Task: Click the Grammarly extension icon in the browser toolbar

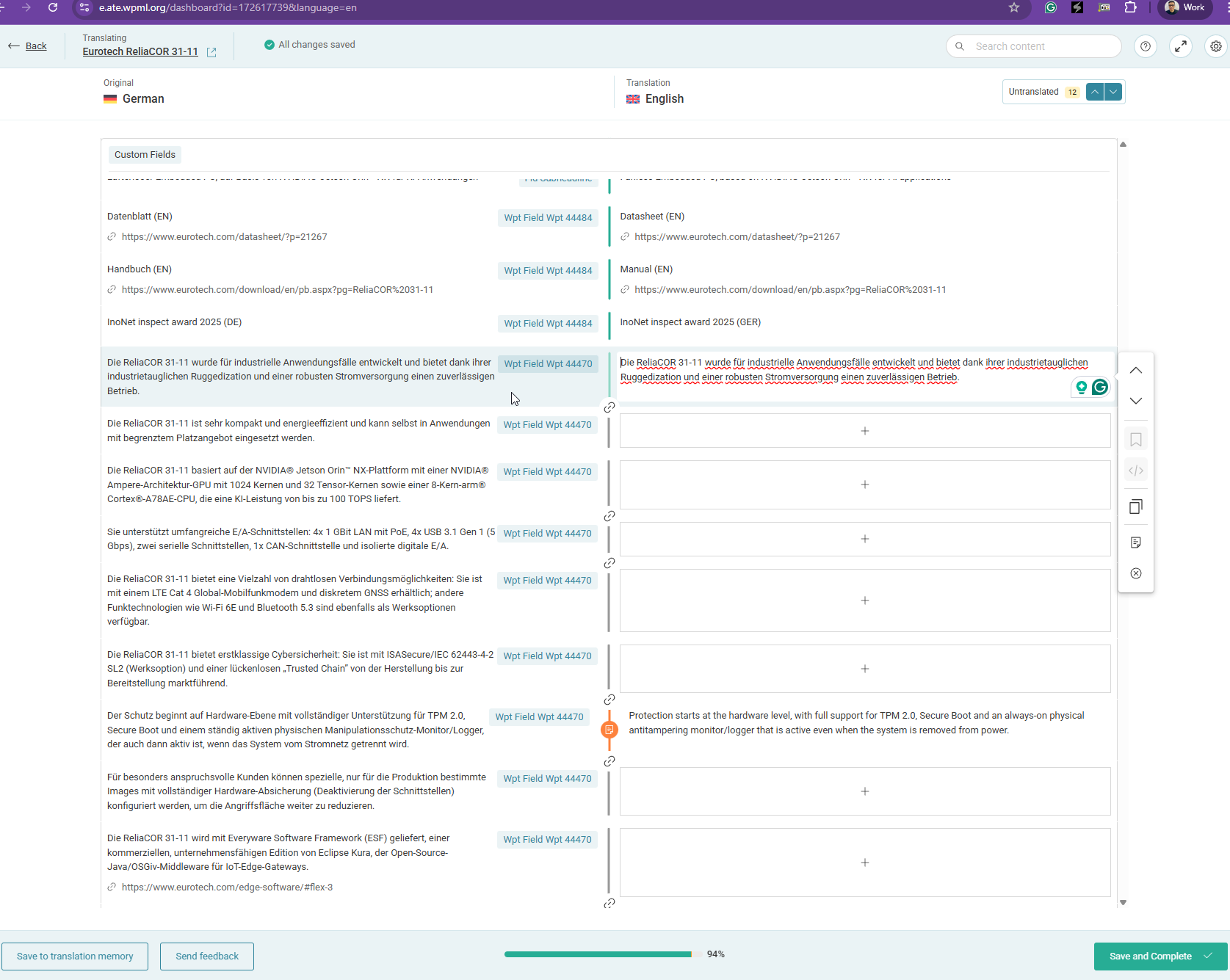Action: tap(1051, 7)
